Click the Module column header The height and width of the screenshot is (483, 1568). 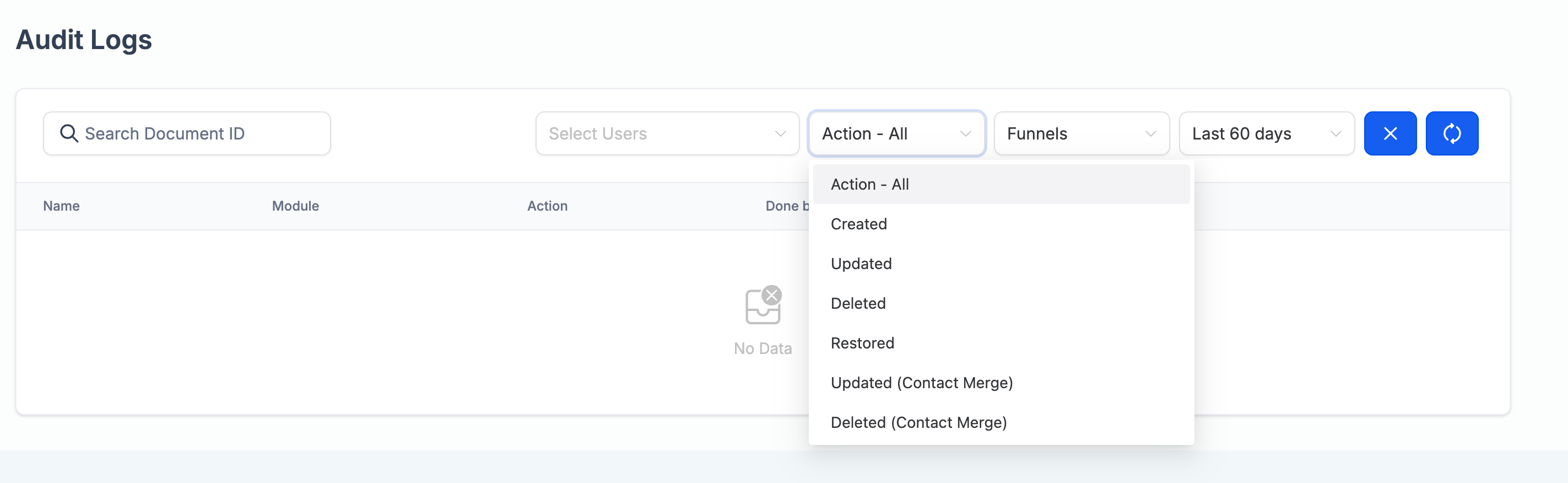(x=295, y=206)
